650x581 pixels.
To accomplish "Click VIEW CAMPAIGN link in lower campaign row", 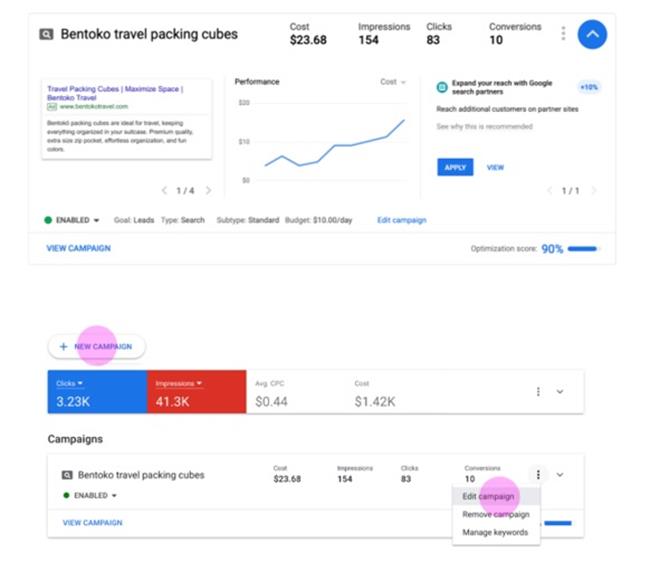I will pos(92,523).
